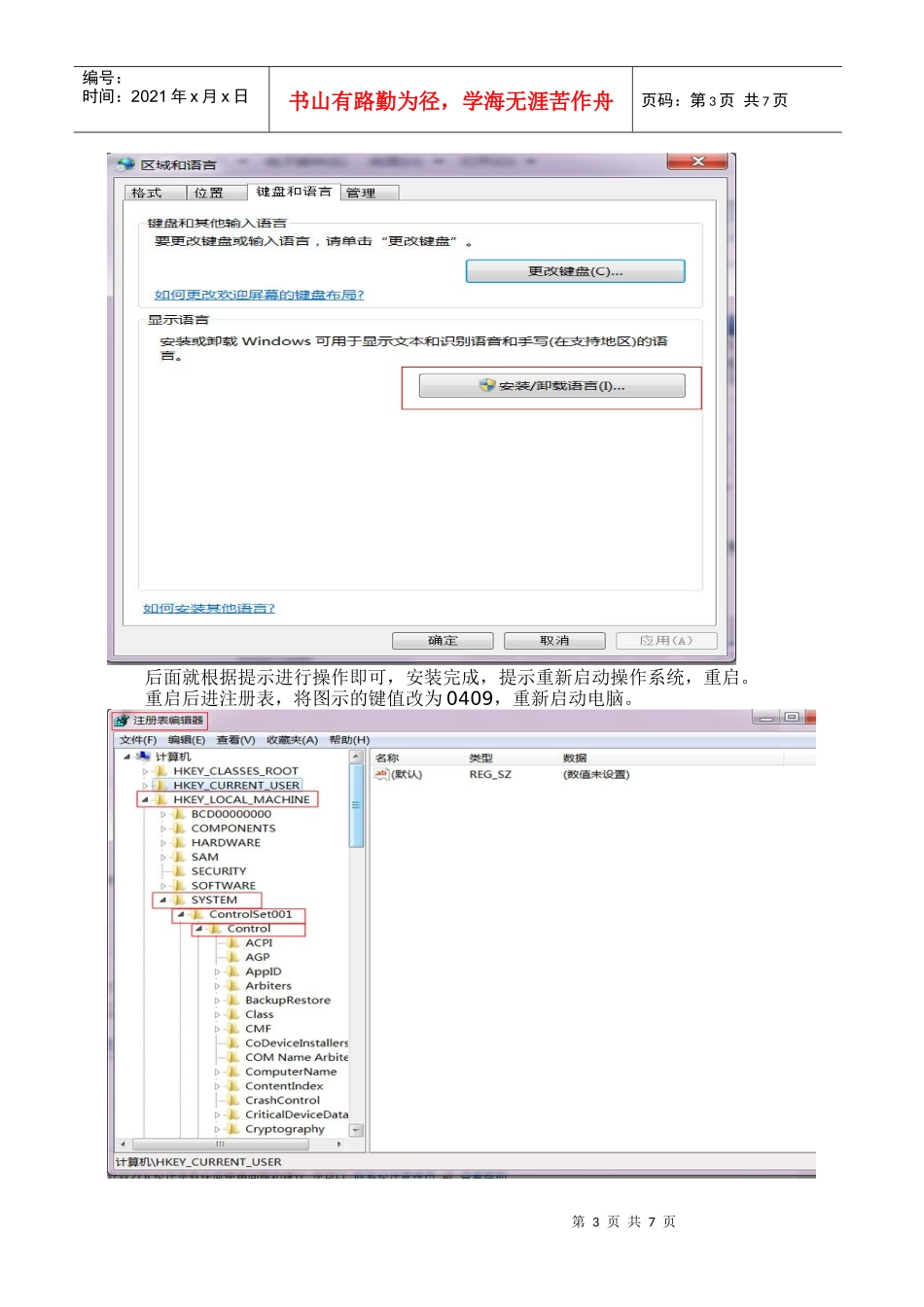Click the SECURITY folder icon
This screenshot has width=924, height=1307.
(x=180, y=871)
